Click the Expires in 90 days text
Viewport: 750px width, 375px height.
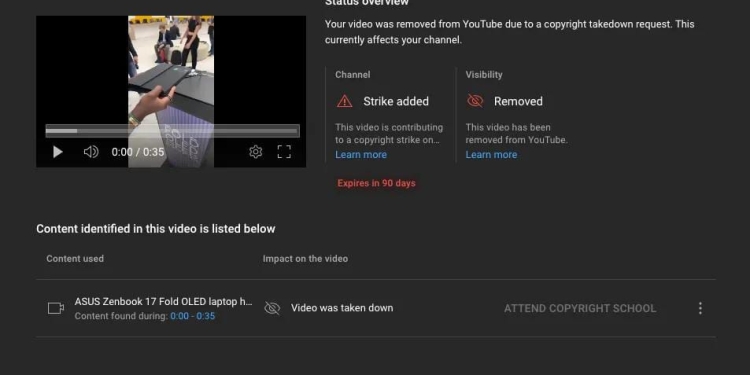coord(376,183)
